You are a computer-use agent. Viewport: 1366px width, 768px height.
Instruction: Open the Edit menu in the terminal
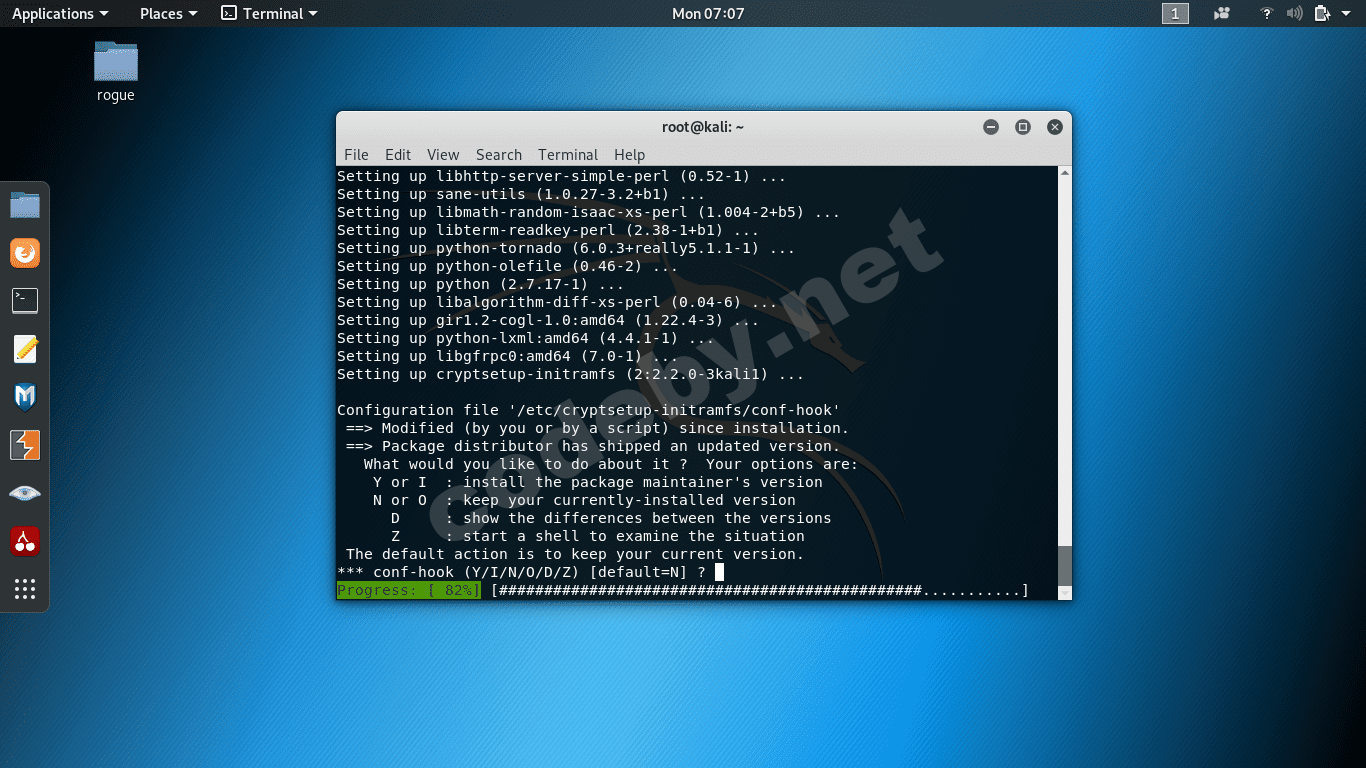click(x=398, y=154)
